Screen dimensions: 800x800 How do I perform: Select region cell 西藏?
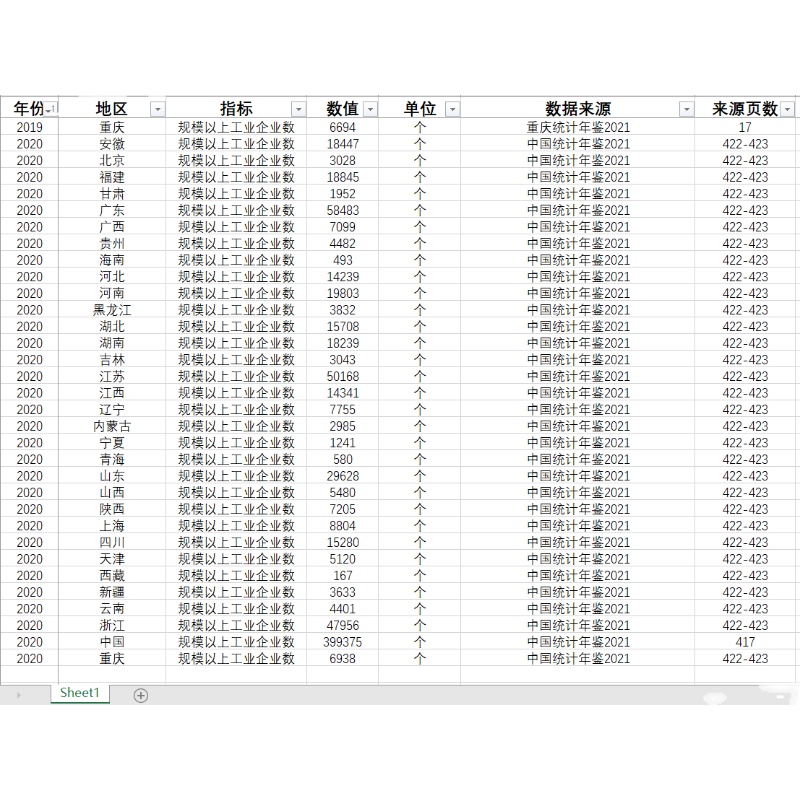112,575
